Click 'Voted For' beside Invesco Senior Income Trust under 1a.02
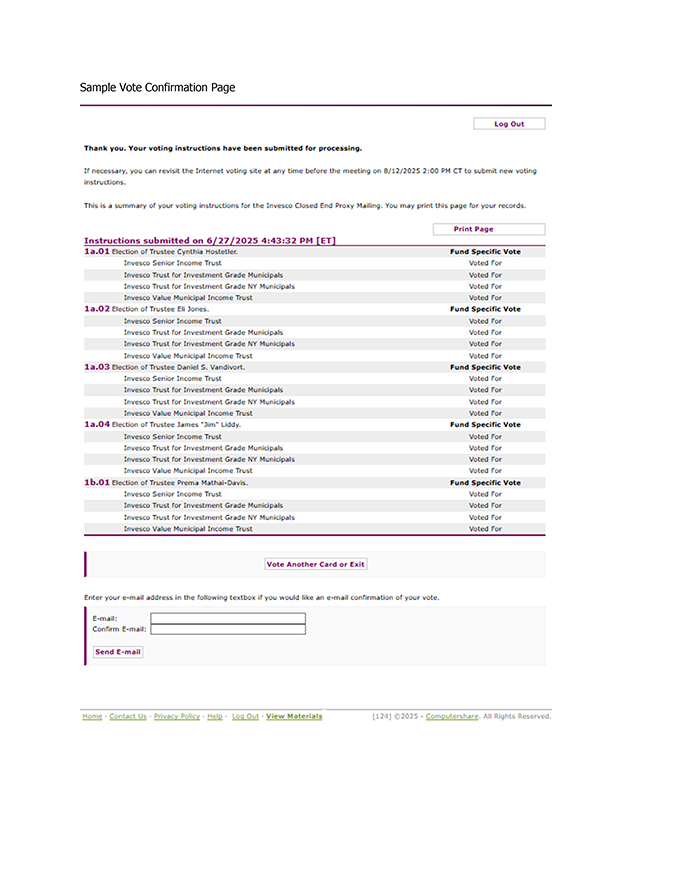This screenshot has width=680, height=880. point(485,321)
